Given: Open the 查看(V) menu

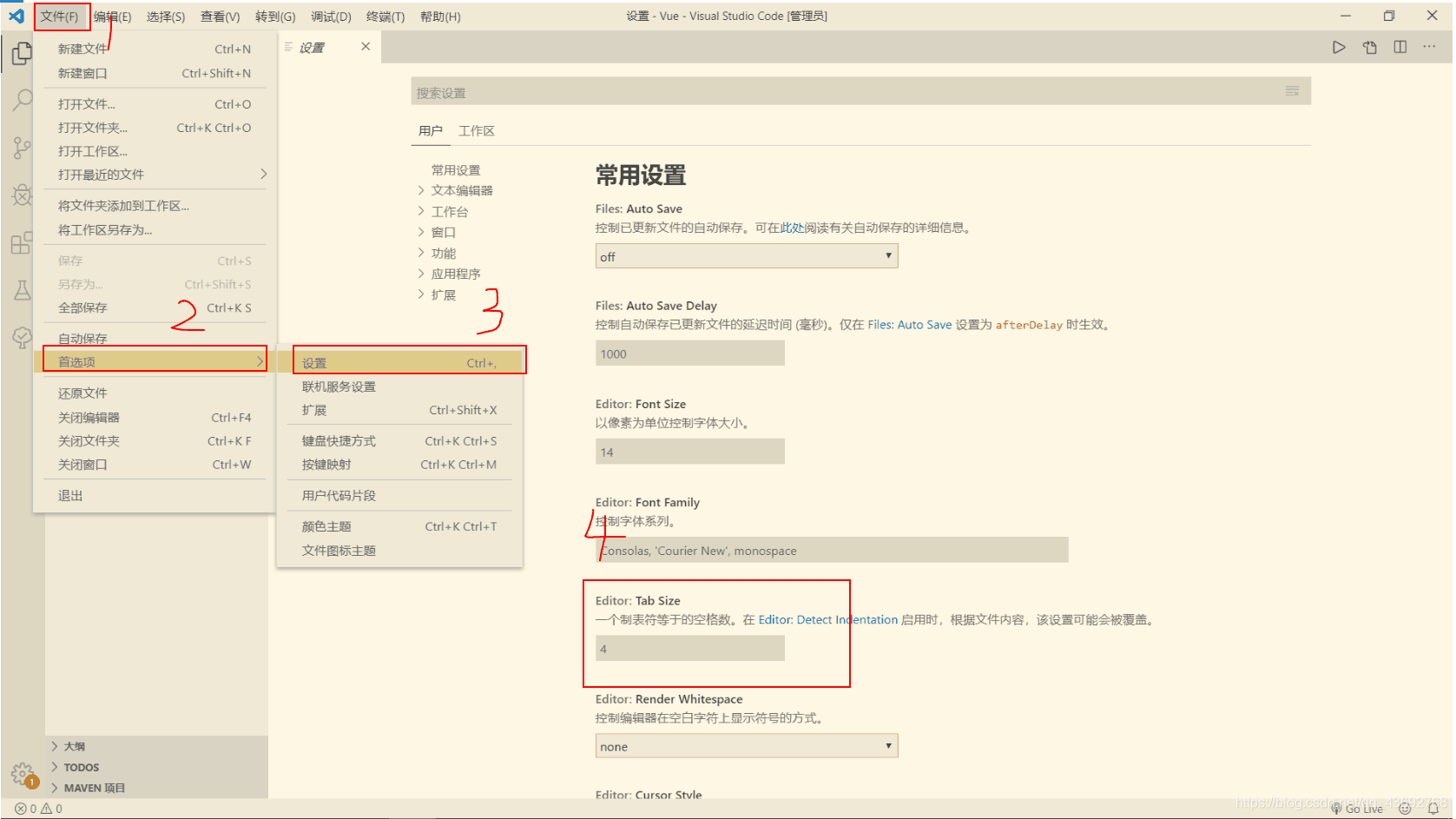Looking at the screenshot, I should 221,17.
